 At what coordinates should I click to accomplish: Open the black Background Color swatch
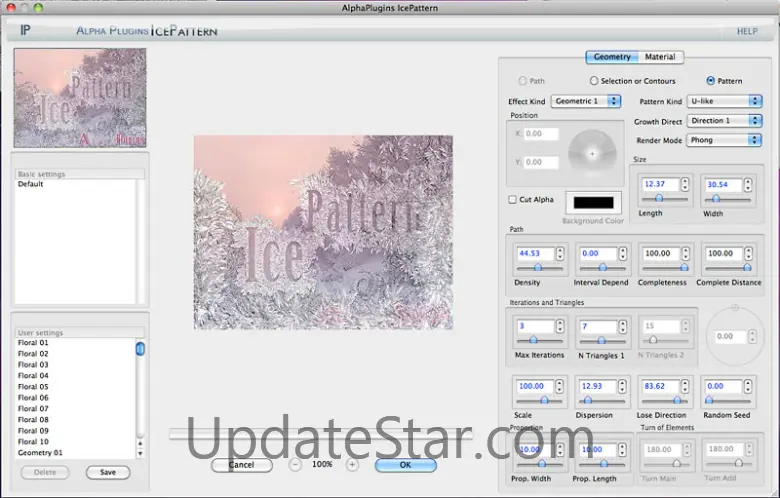[593, 202]
